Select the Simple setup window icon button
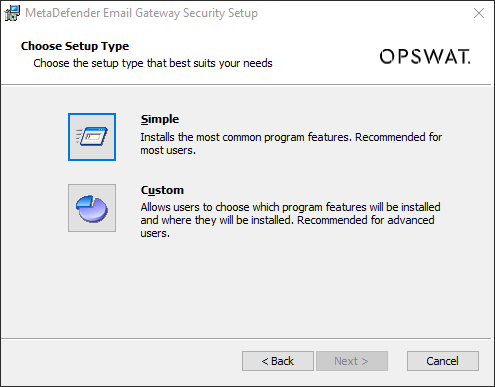The width and height of the screenshot is (495, 387). [x=92, y=137]
